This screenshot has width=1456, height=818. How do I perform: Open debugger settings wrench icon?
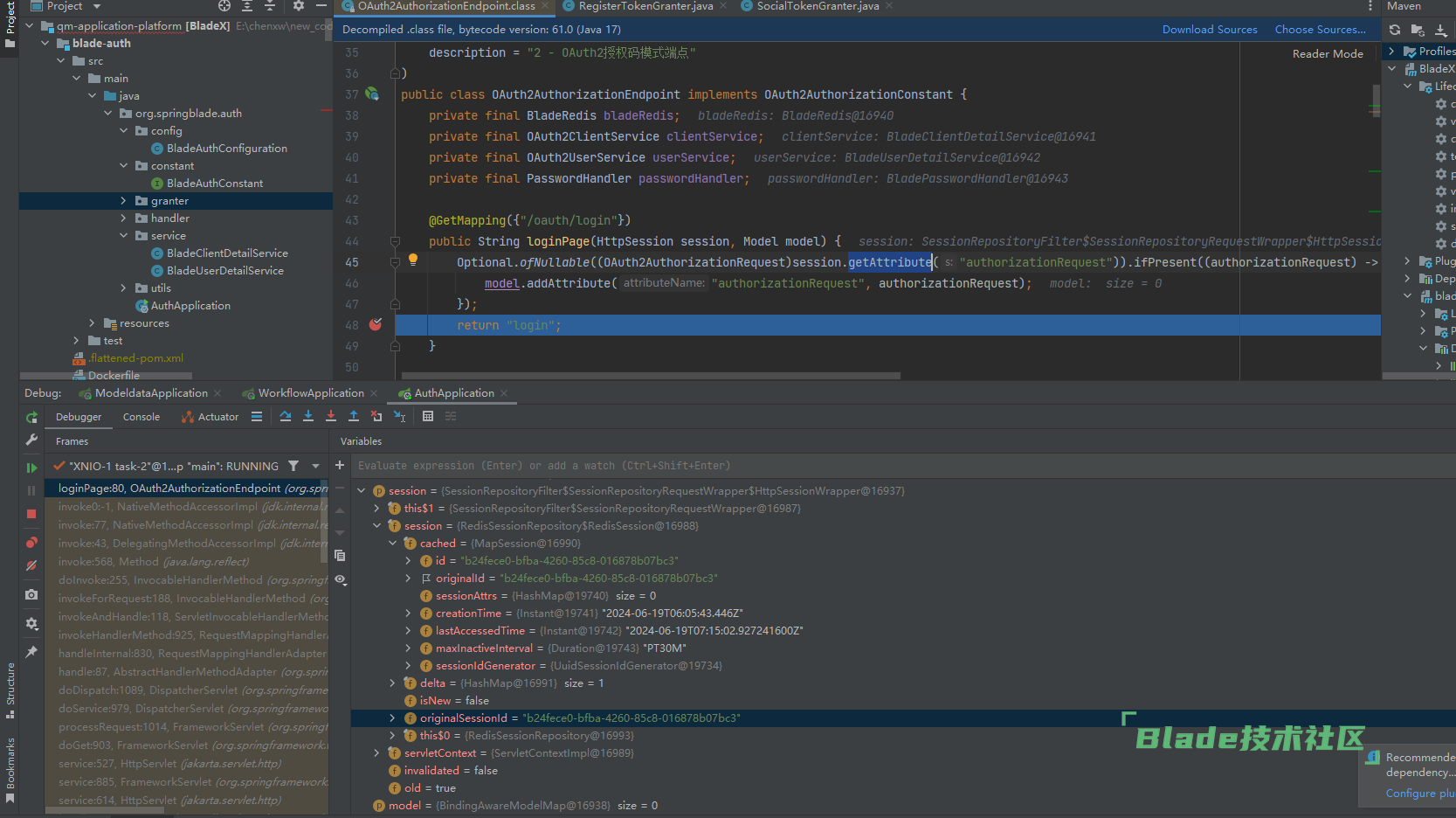tap(31, 440)
